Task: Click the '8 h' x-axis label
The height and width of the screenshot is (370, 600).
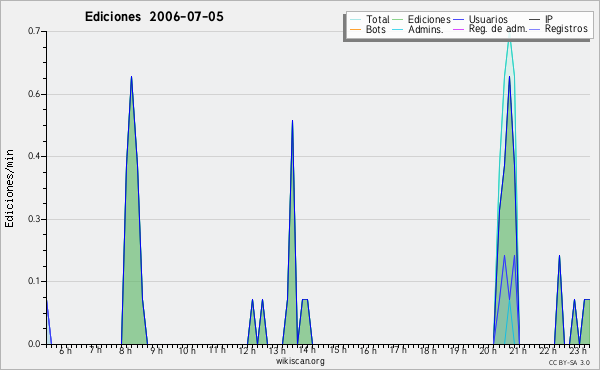Action: (x=126, y=351)
